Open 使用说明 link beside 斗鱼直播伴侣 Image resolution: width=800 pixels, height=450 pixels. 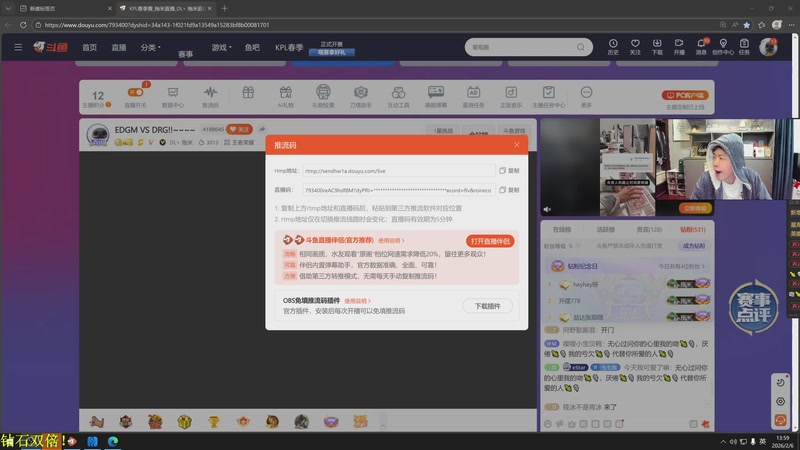pos(391,240)
